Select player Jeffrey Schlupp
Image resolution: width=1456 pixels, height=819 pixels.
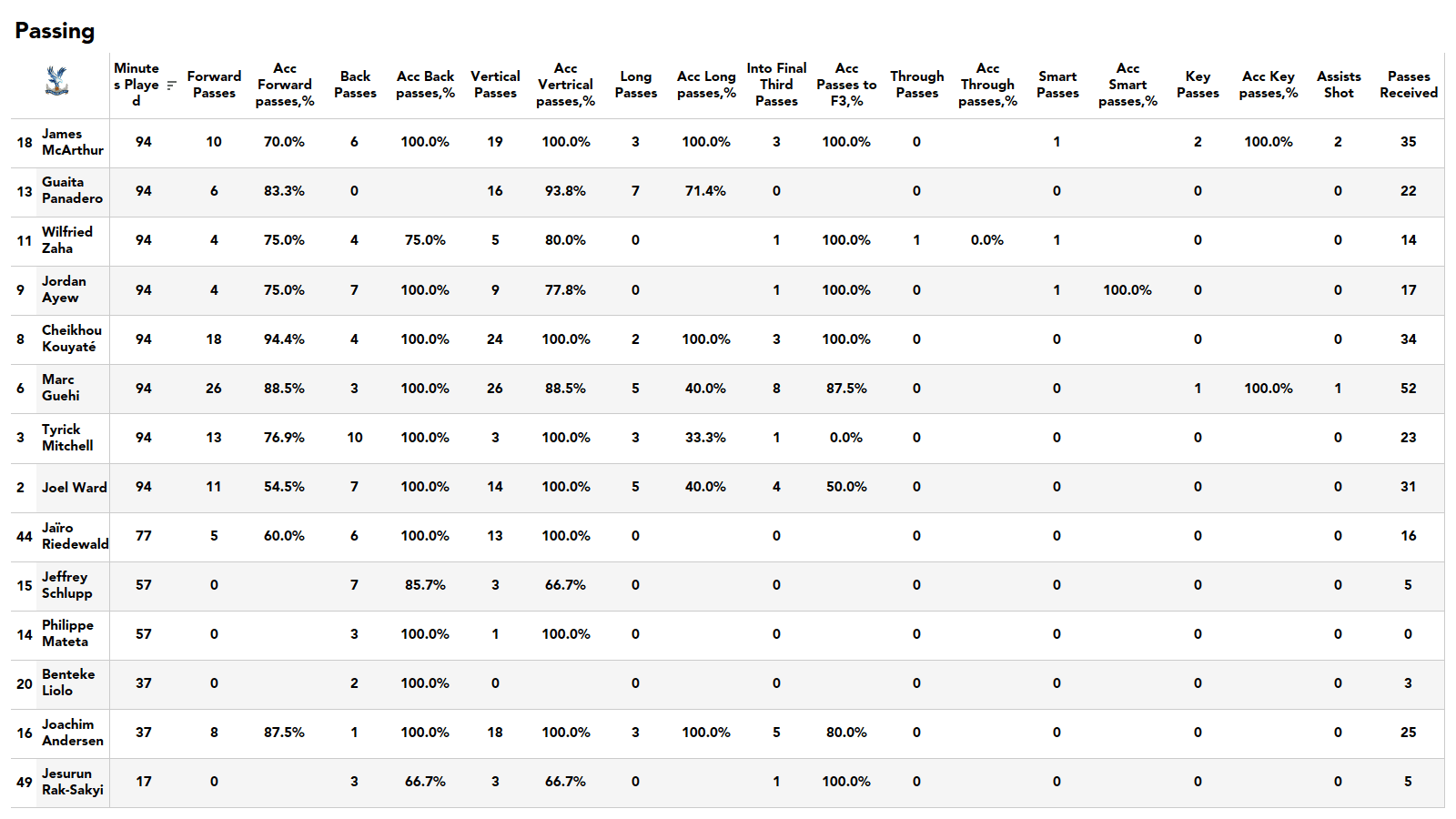tap(66, 585)
